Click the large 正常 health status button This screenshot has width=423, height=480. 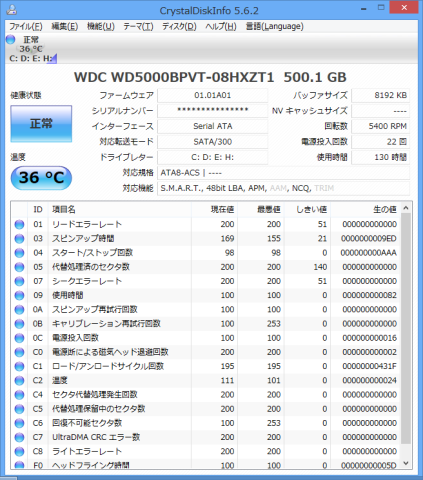click(41, 124)
